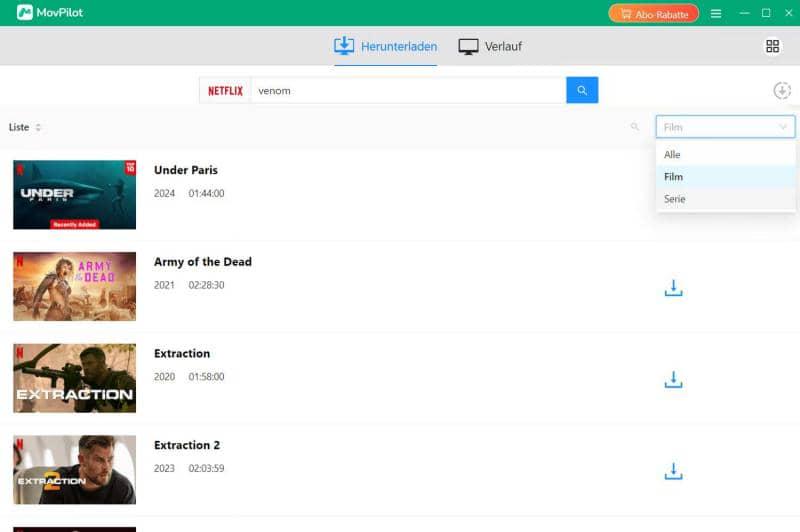Switch to the Verlauf tab
800x532 pixels.
tap(490, 46)
